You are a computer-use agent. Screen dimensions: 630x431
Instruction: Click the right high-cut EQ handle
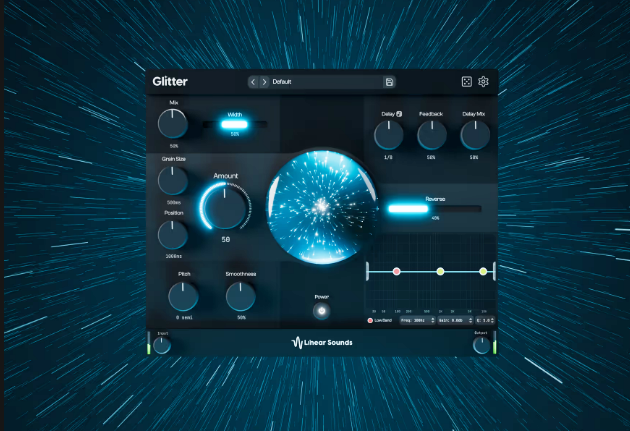(494, 272)
